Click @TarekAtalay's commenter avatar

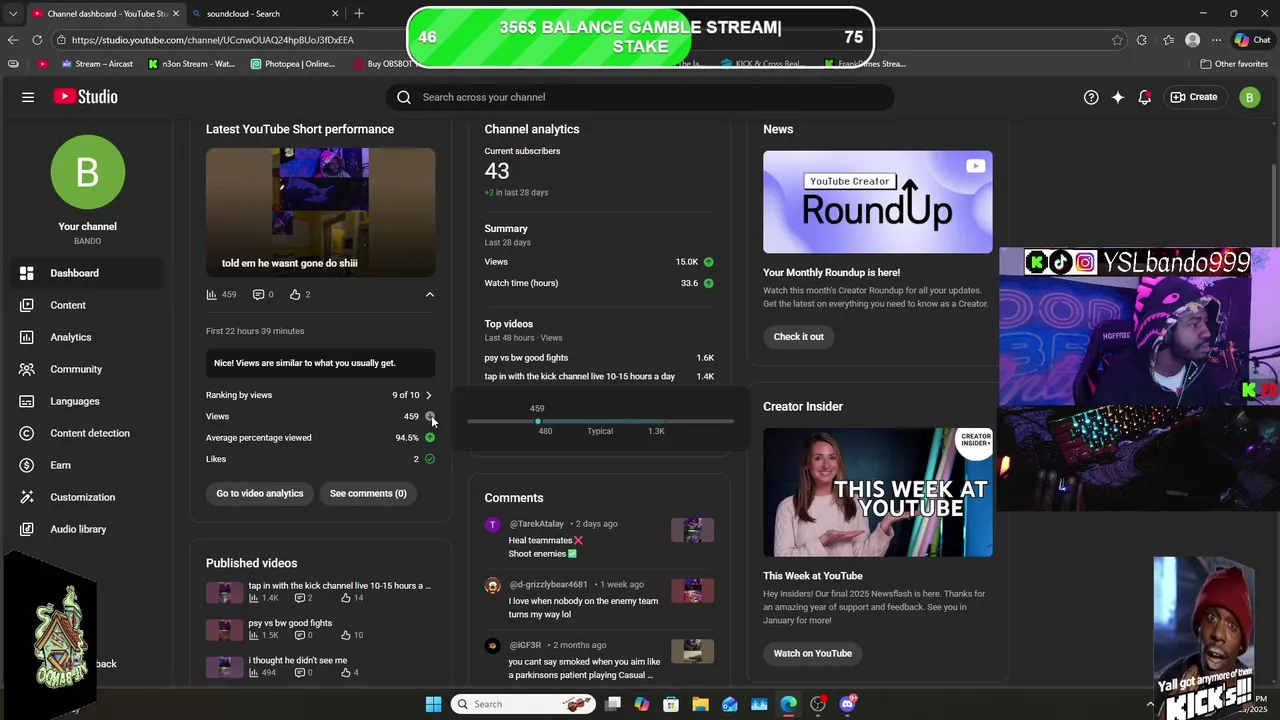[493, 524]
